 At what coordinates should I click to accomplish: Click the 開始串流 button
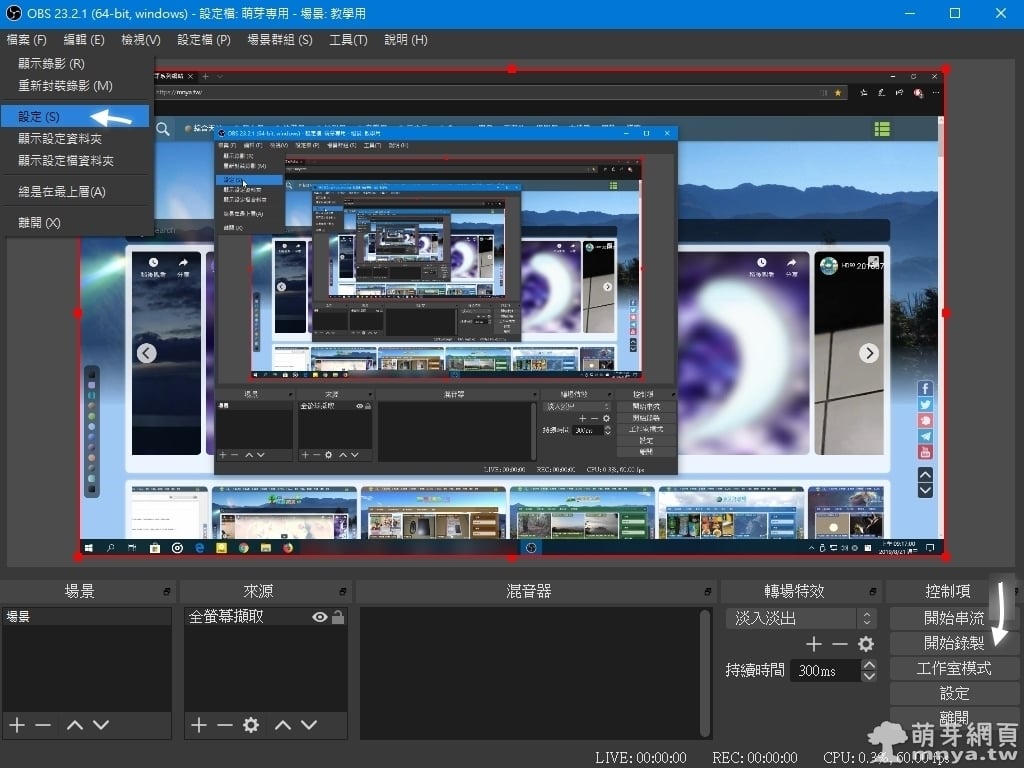953,618
